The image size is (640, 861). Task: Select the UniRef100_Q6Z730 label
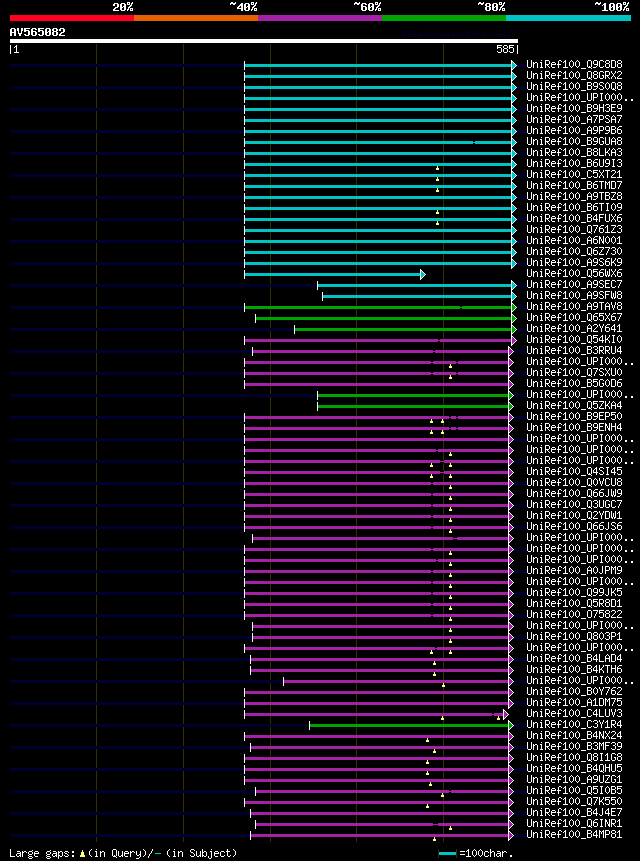[574, 251]
